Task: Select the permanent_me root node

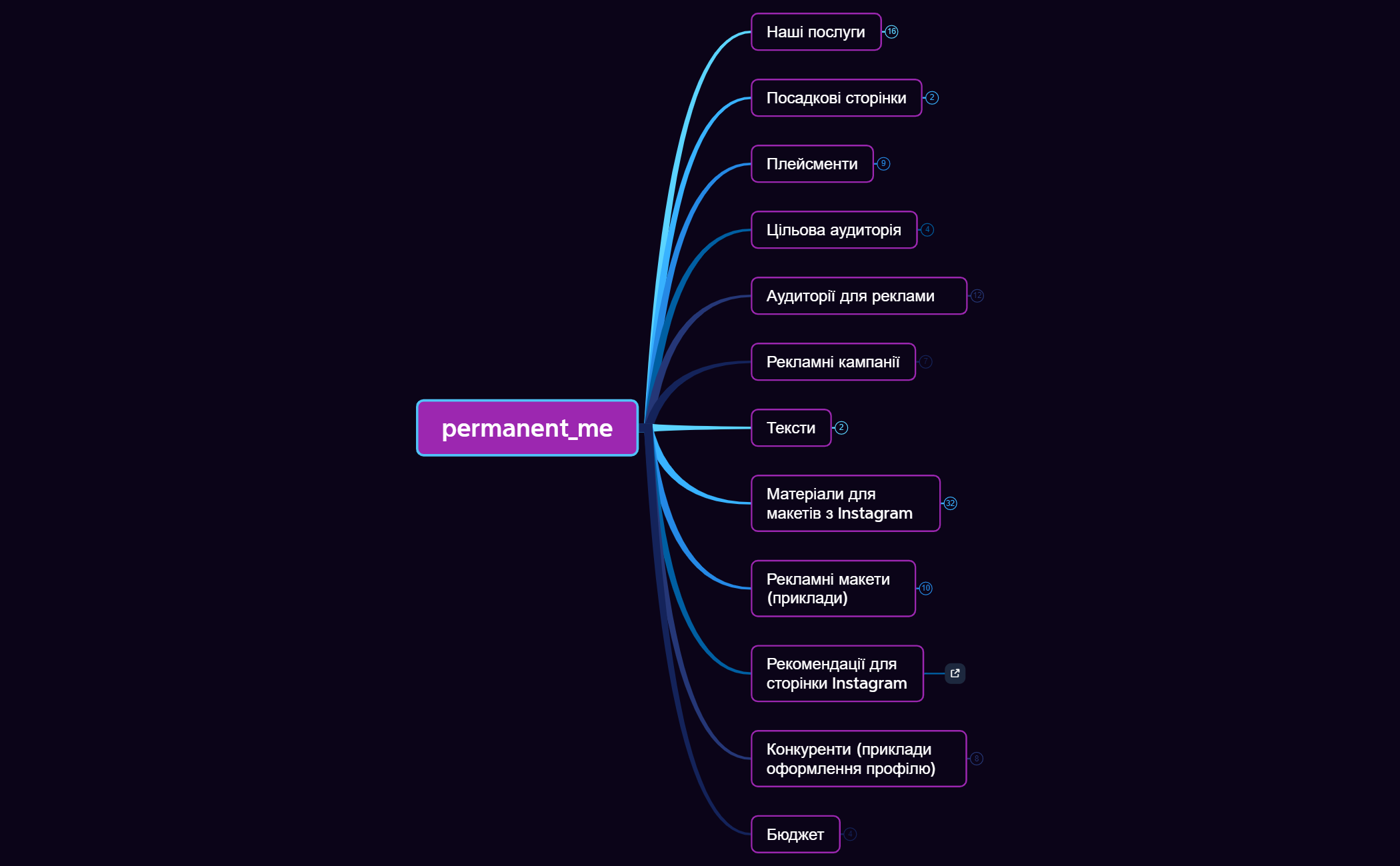Action: pyautogui.click(x=527, y=428)
